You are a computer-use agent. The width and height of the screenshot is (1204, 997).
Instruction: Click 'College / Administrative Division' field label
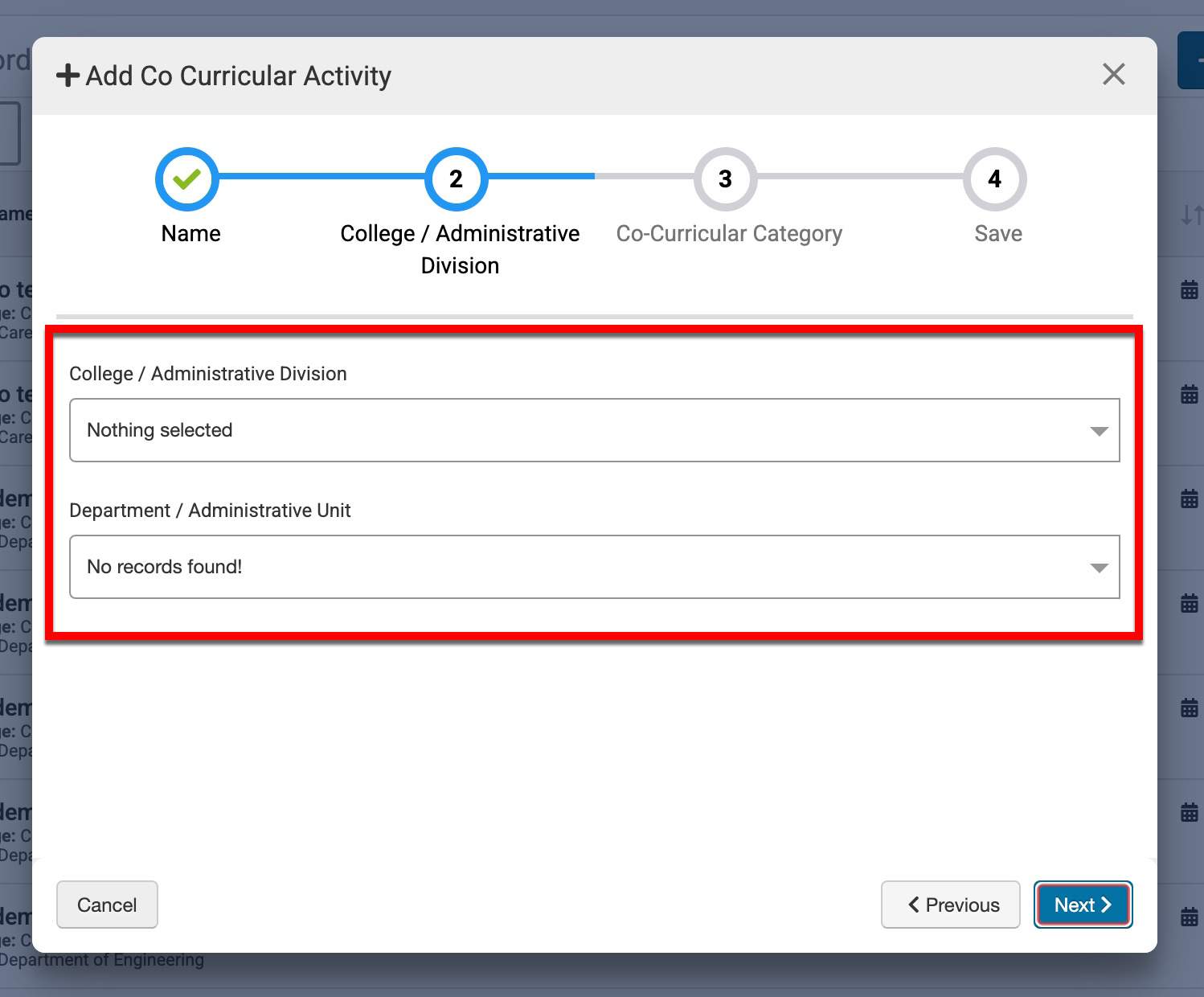(x=208, y=374)
